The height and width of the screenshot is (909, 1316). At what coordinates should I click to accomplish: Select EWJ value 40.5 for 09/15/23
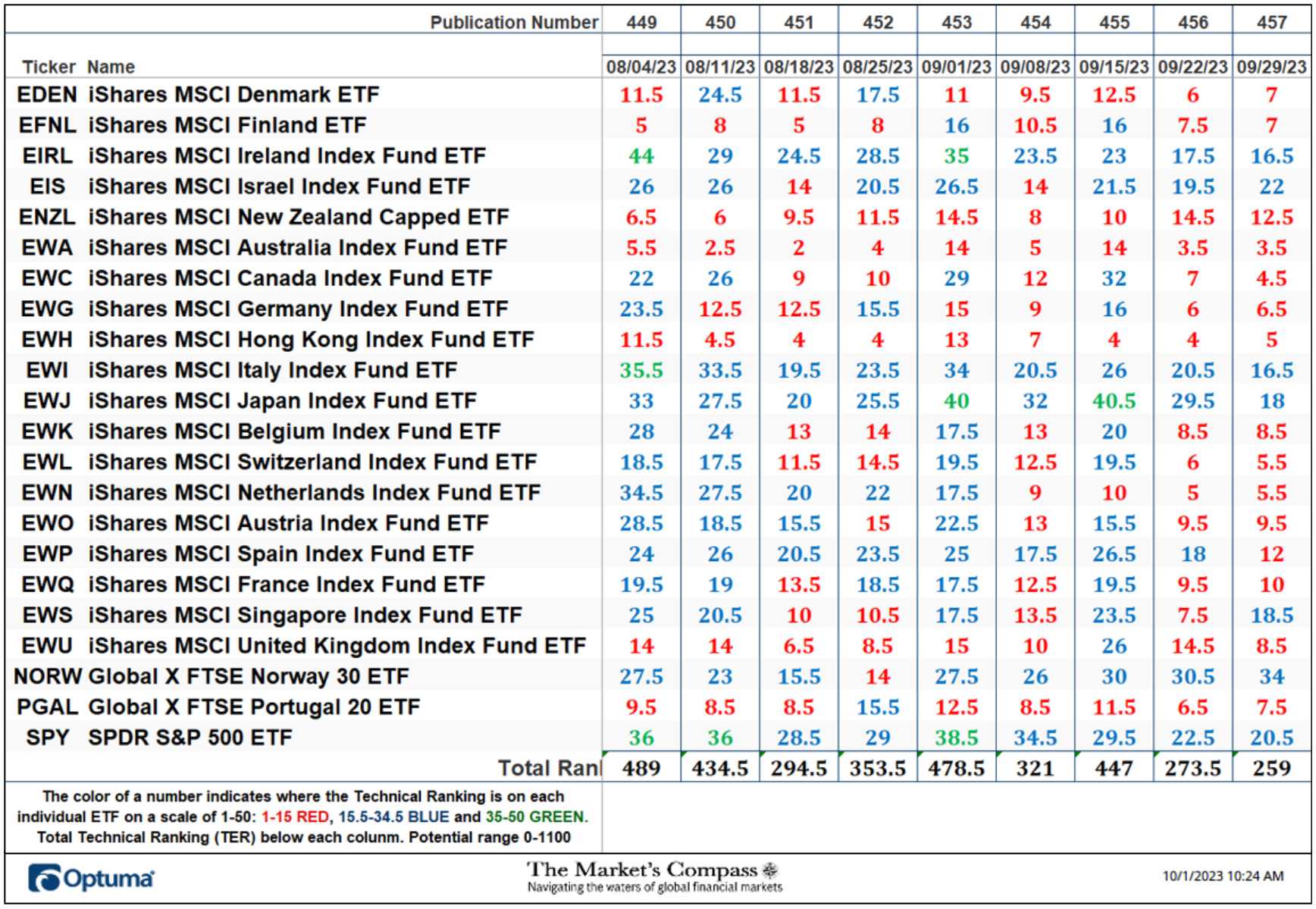1114,401
